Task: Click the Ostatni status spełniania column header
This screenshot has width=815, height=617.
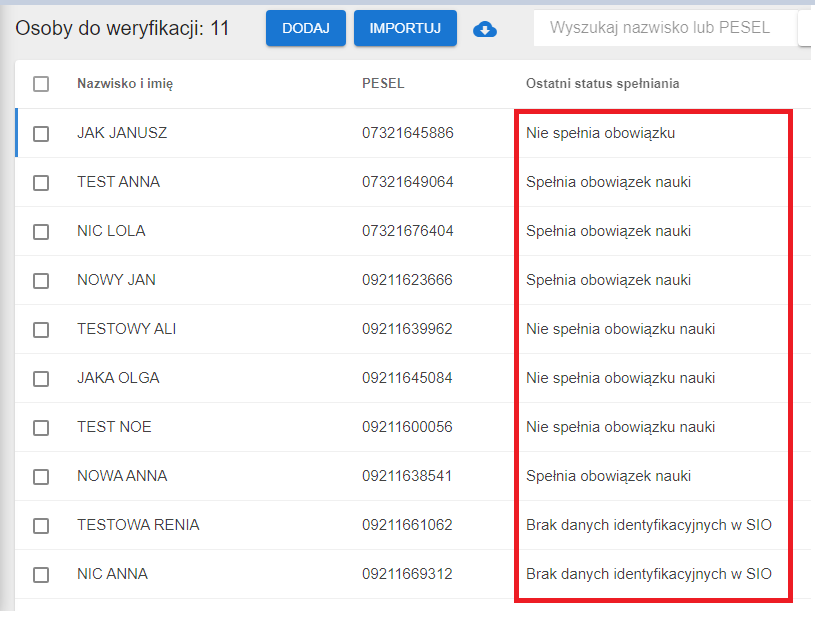Action: point(602,84)
